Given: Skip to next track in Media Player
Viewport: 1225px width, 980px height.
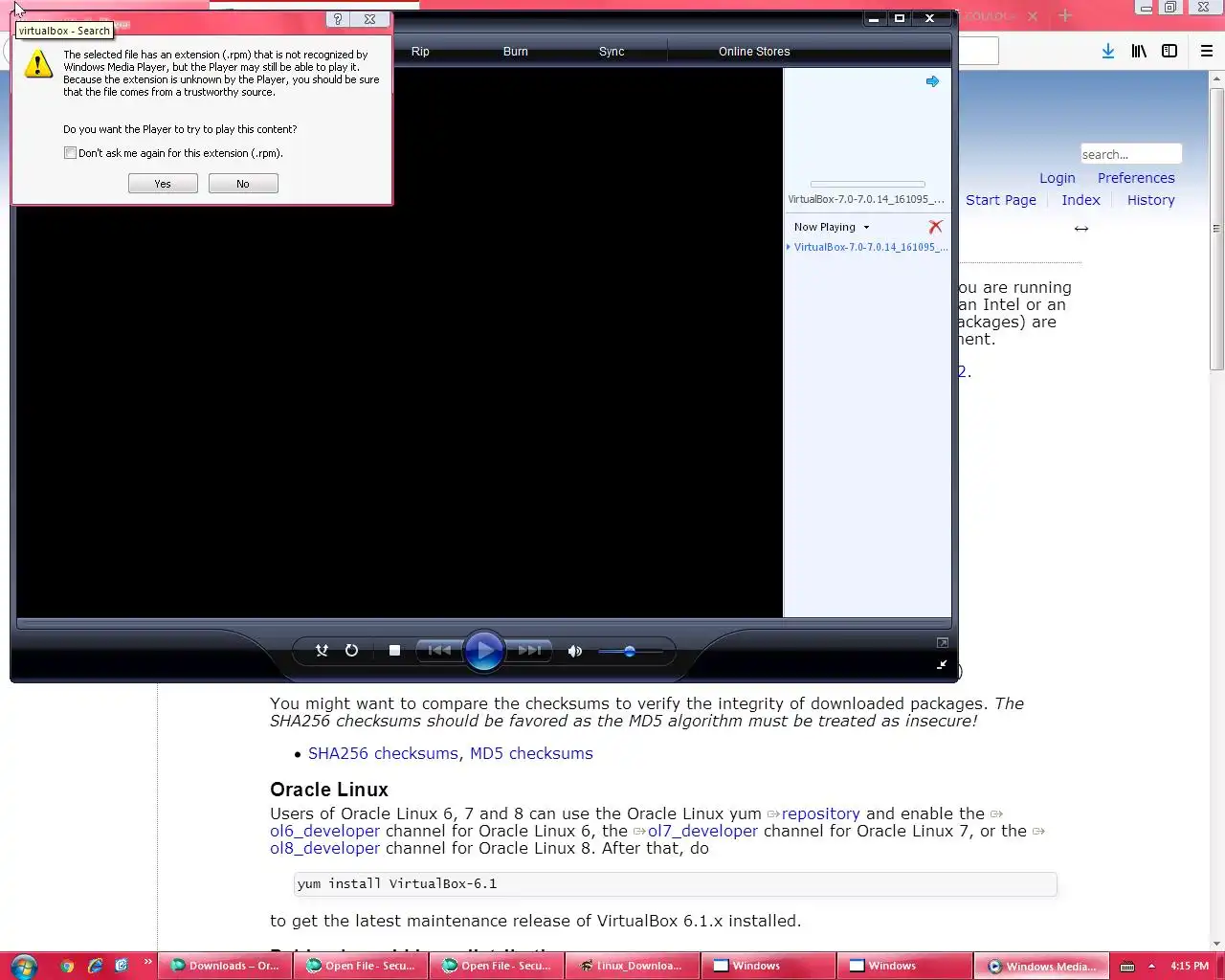Looking at the screenshot, I should [529, 651].
